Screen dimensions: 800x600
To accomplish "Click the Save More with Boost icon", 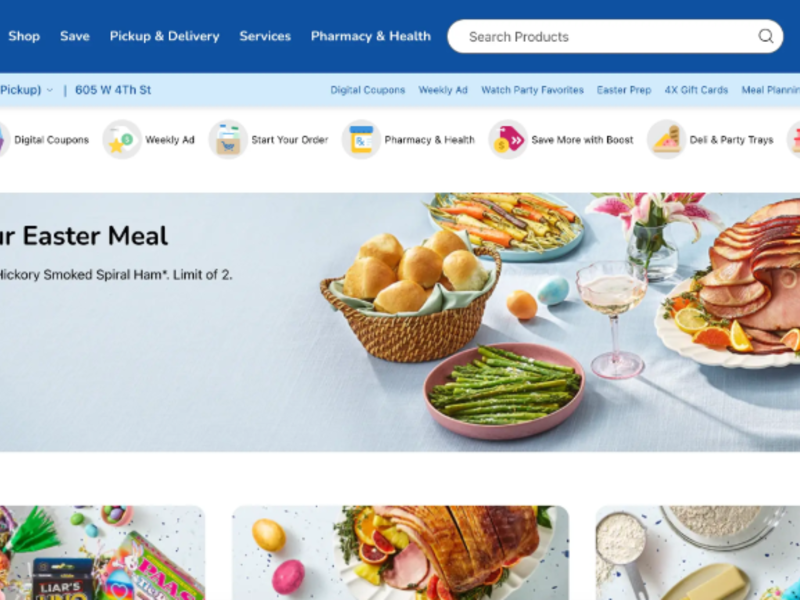I will click(x=508, y=140).
